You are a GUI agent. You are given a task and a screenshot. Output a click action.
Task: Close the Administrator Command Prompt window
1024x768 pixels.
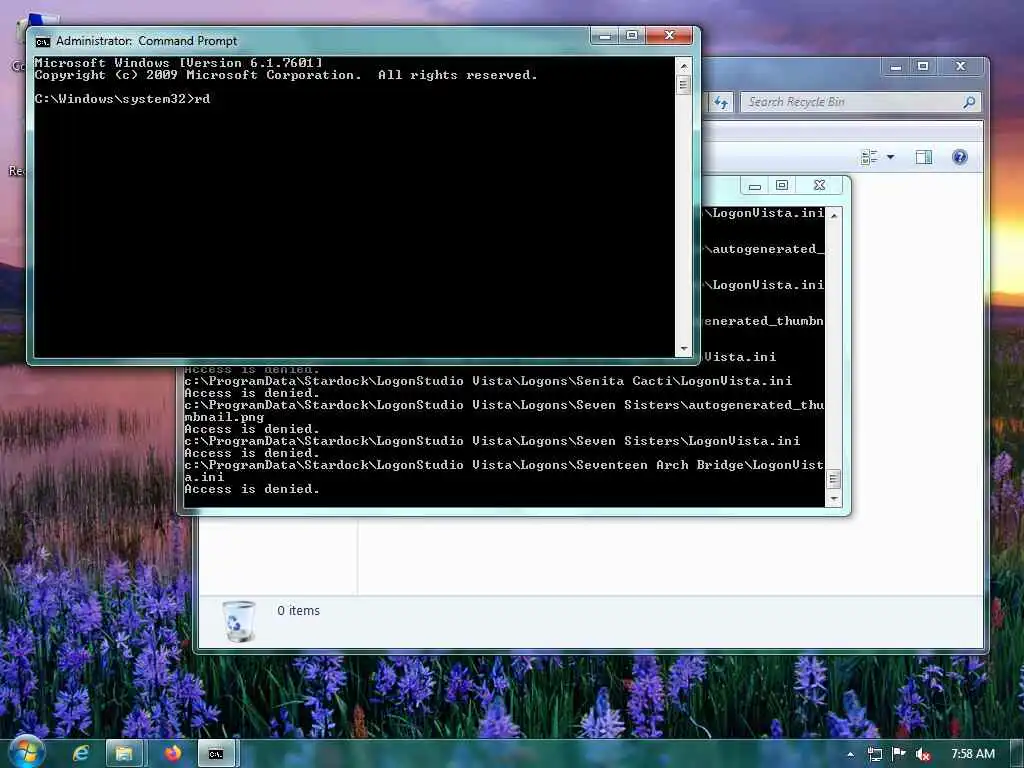[669, 35]
